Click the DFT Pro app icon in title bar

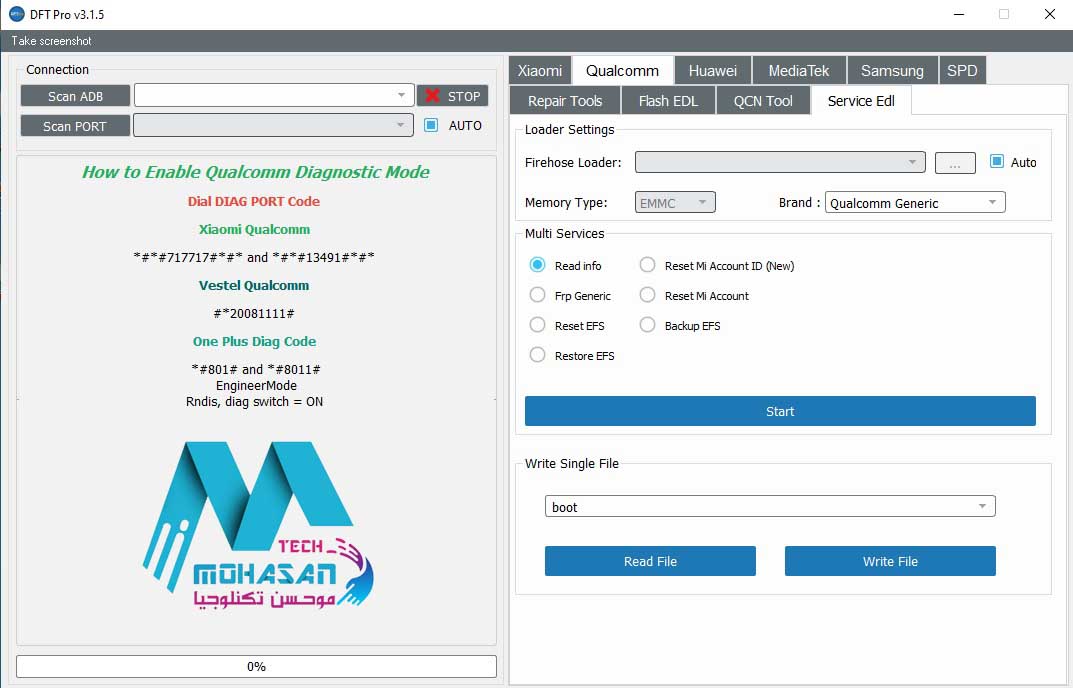[16, 14]
